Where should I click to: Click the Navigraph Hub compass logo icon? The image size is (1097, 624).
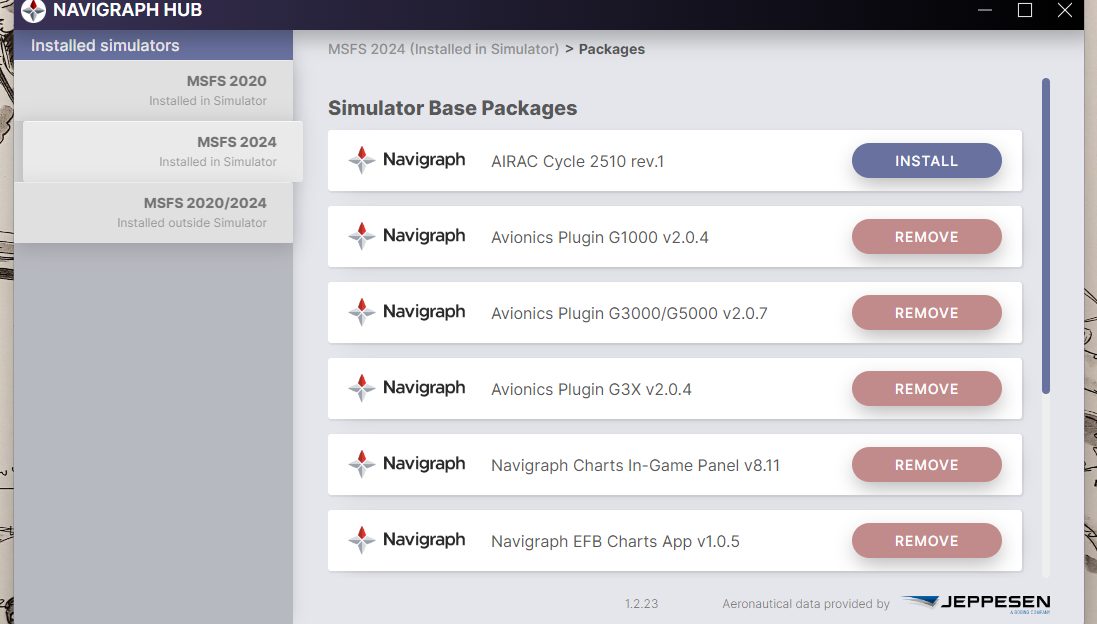[33, 11]
